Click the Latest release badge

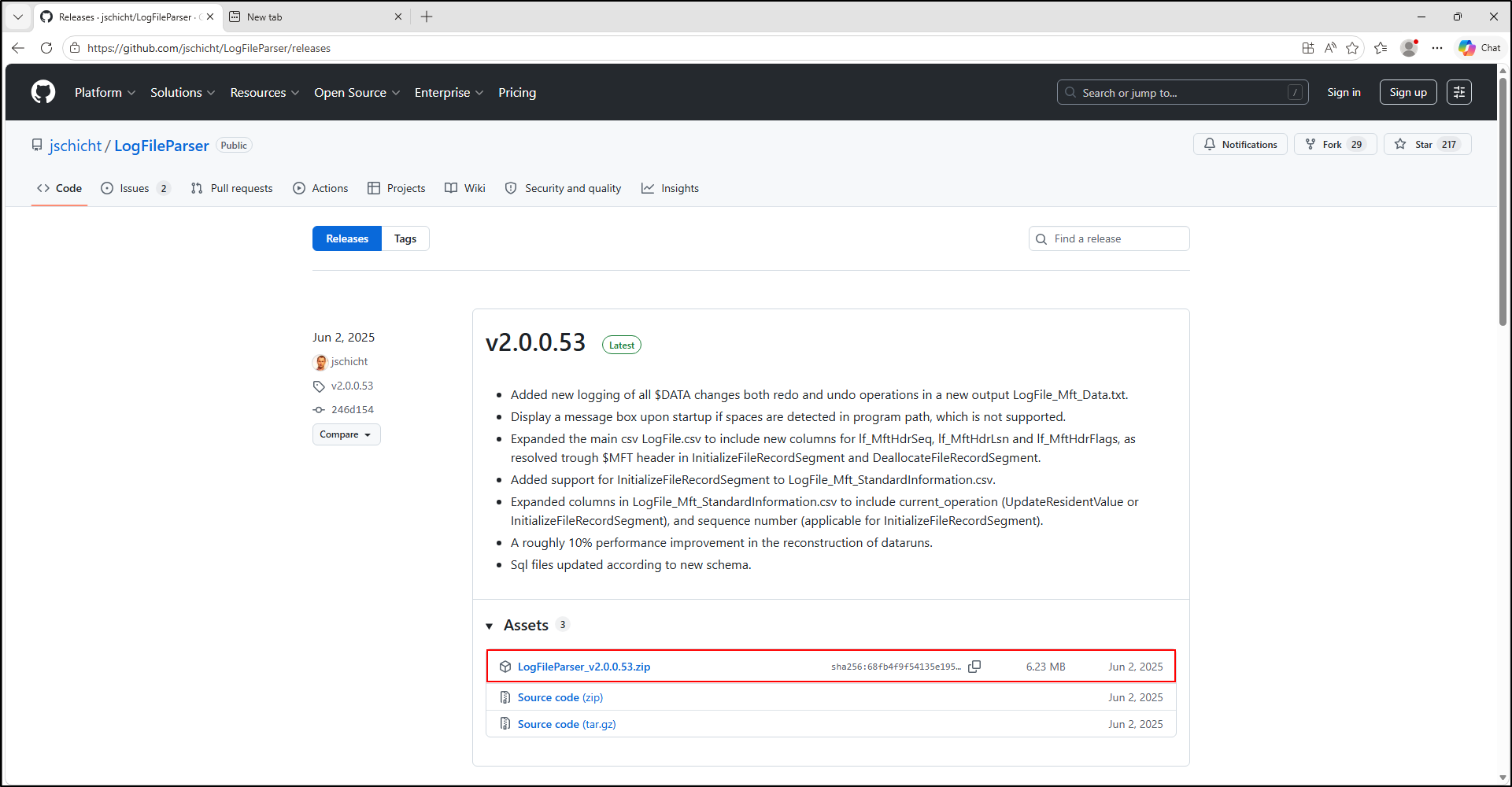click(622, 345)
